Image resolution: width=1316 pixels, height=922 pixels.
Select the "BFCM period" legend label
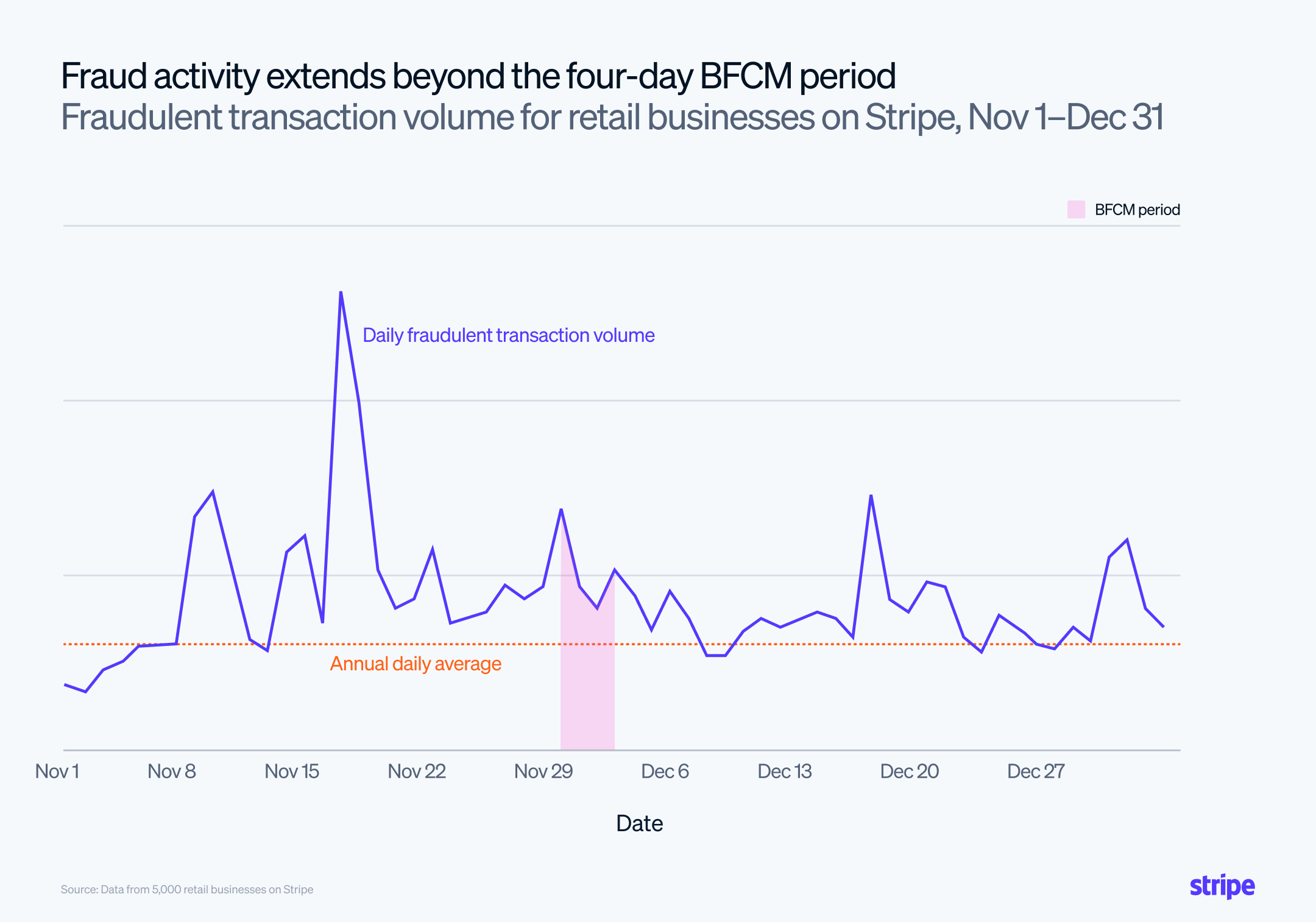(x=1137, y=210)
